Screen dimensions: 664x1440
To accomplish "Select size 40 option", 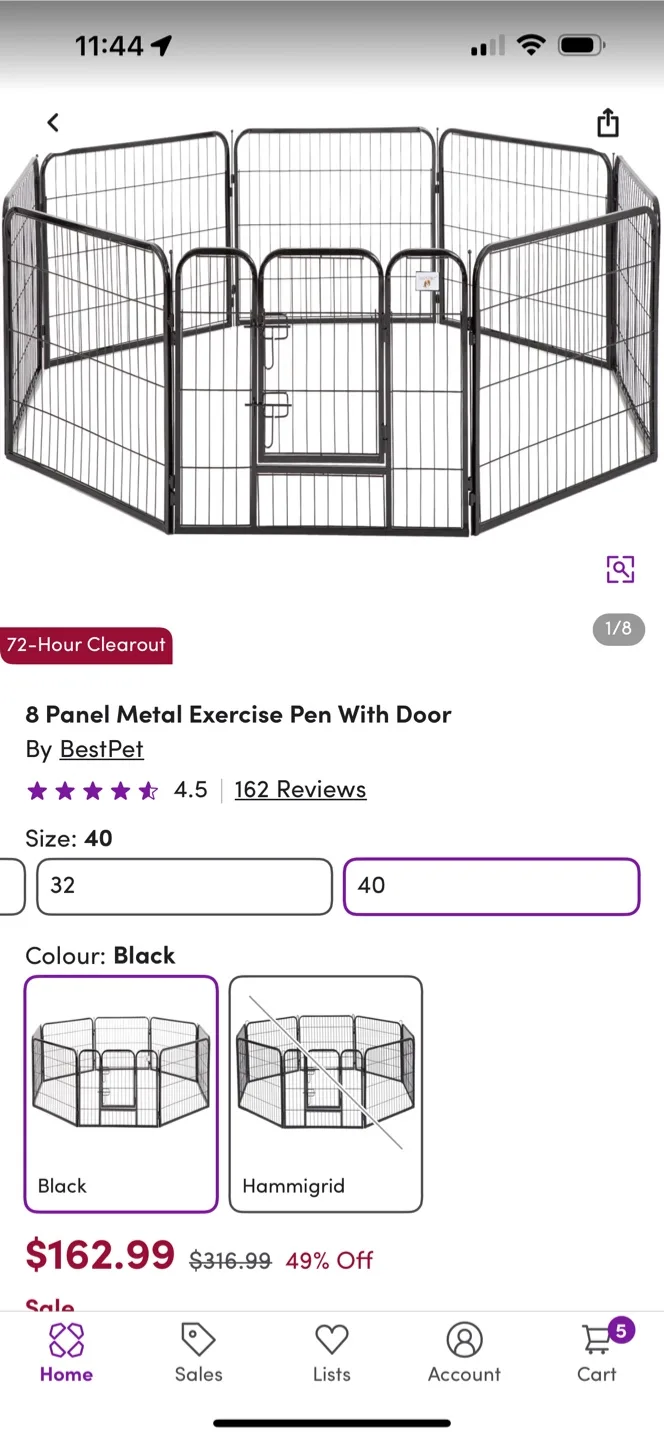I will [491, 886].
